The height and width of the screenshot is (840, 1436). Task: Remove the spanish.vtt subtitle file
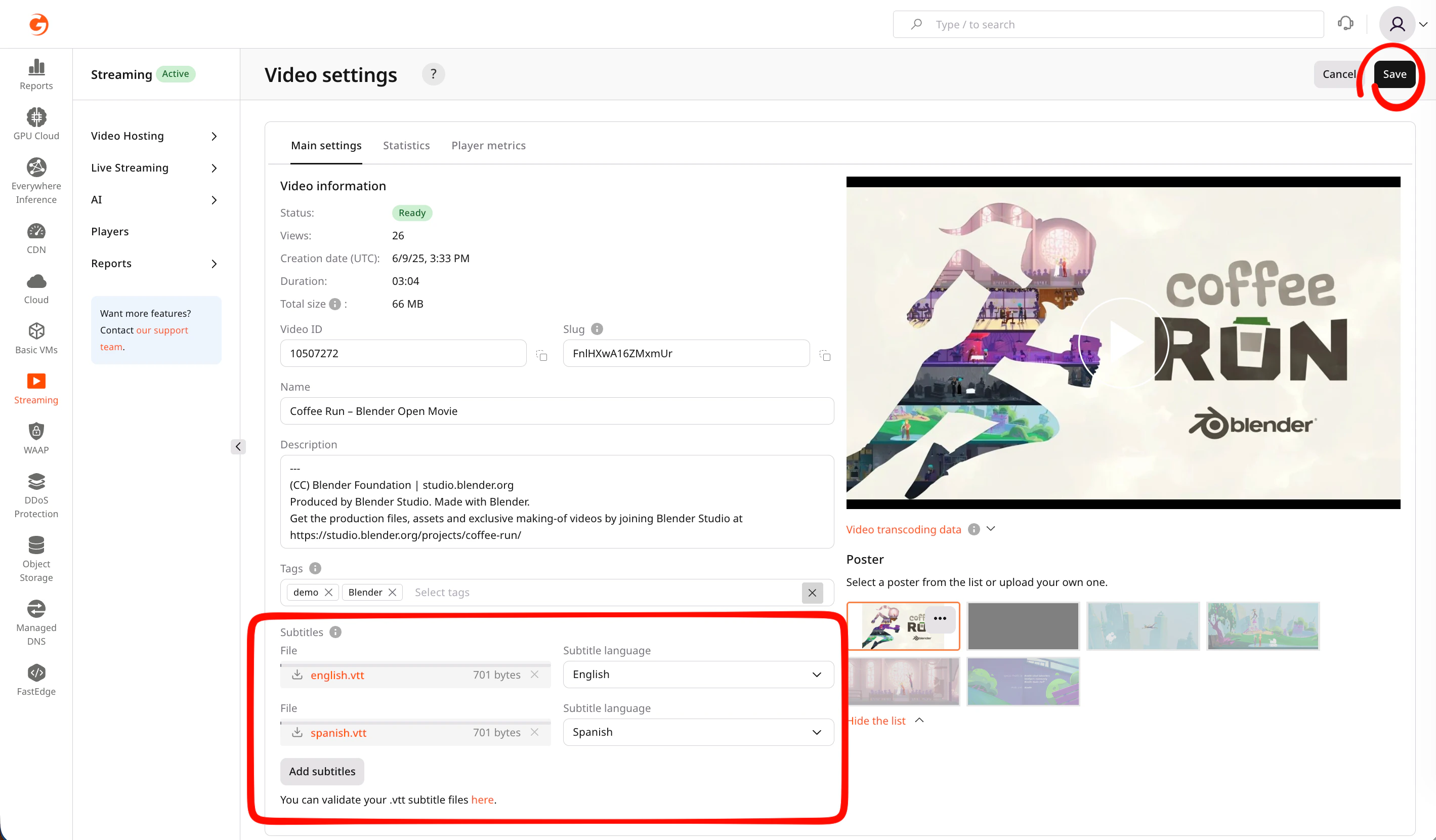(534, 732)
